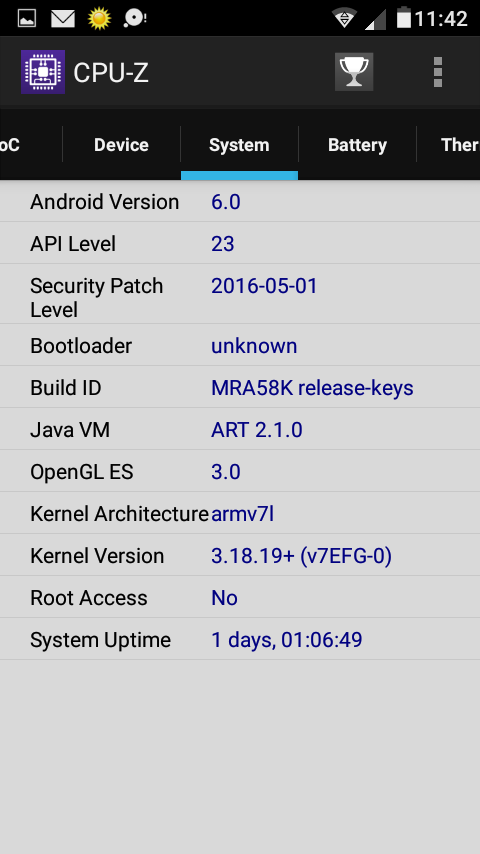Select the Root Access row
This screenshot has width=480, height=854.
coord(240,598)
